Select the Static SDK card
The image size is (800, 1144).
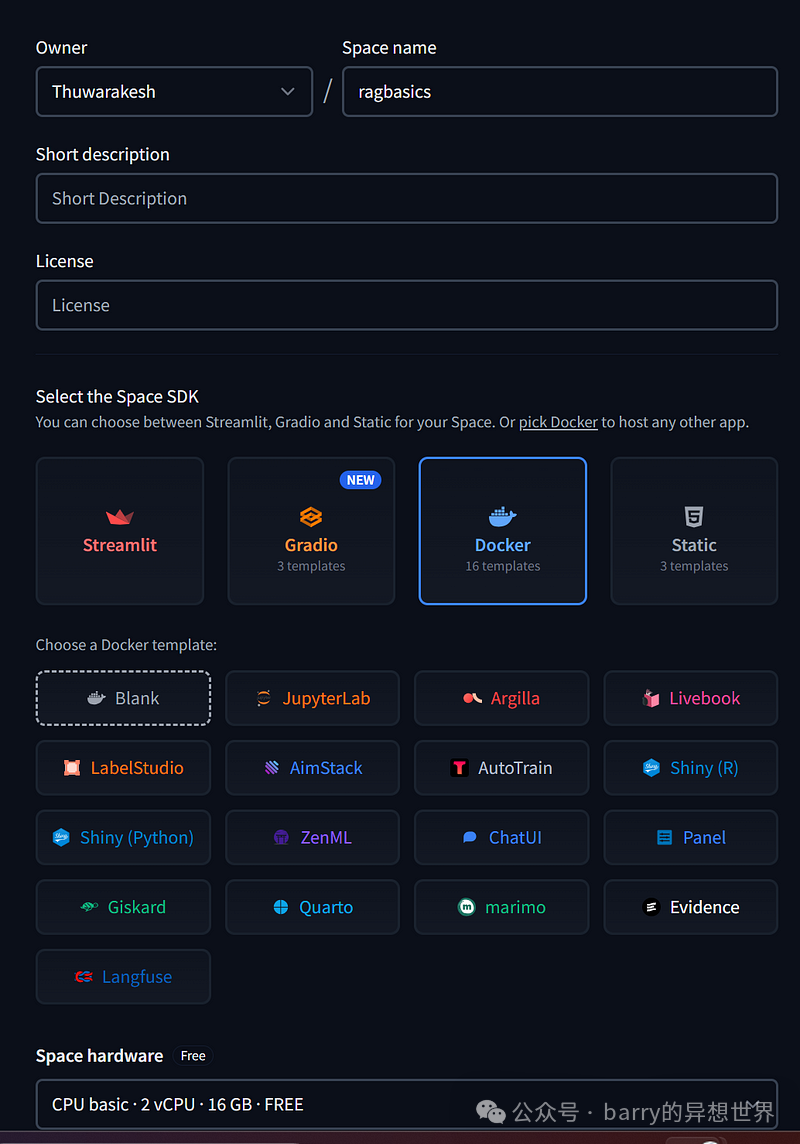coord(694,531)
